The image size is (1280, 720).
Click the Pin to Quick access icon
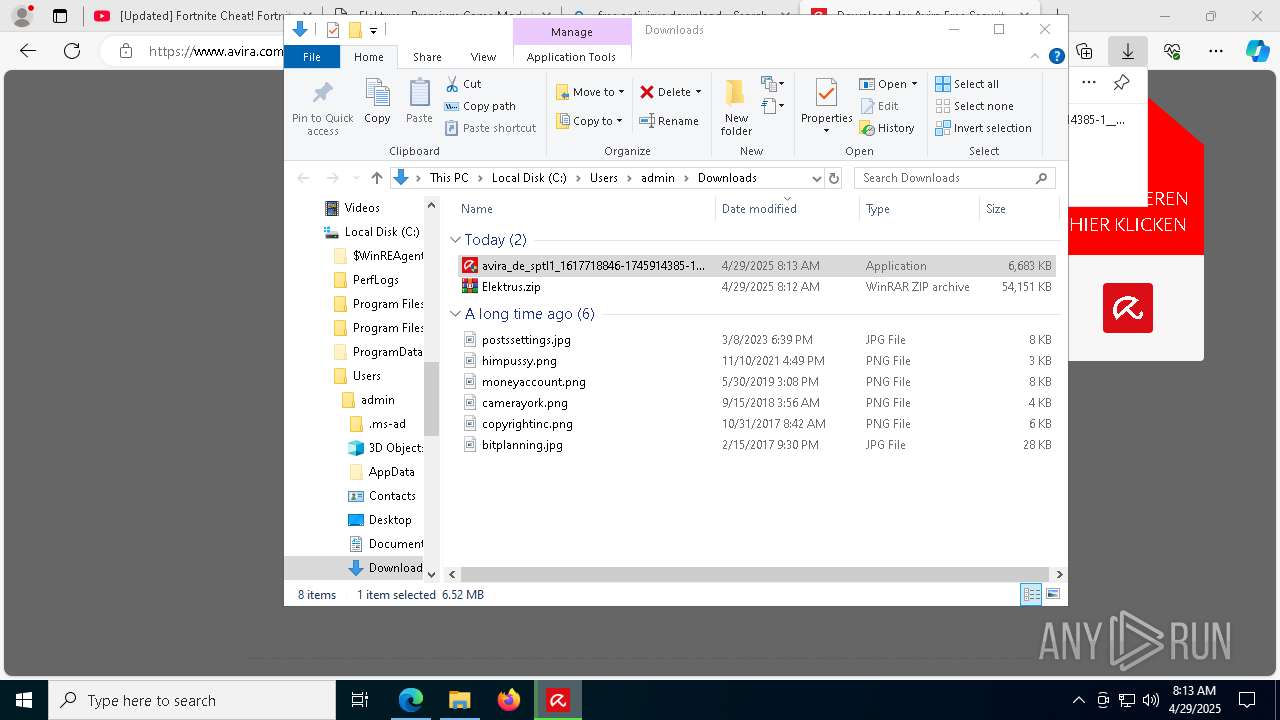[x=322, y=93]
